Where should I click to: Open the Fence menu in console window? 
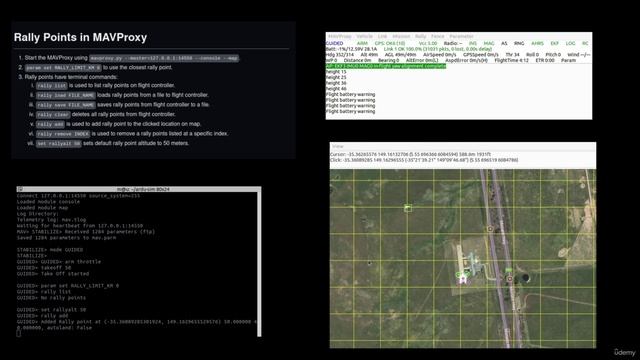coord(438,36)
